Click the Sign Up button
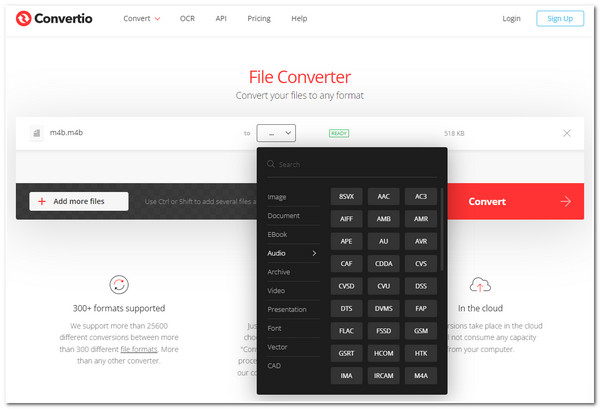 click(x=560, y=18)
